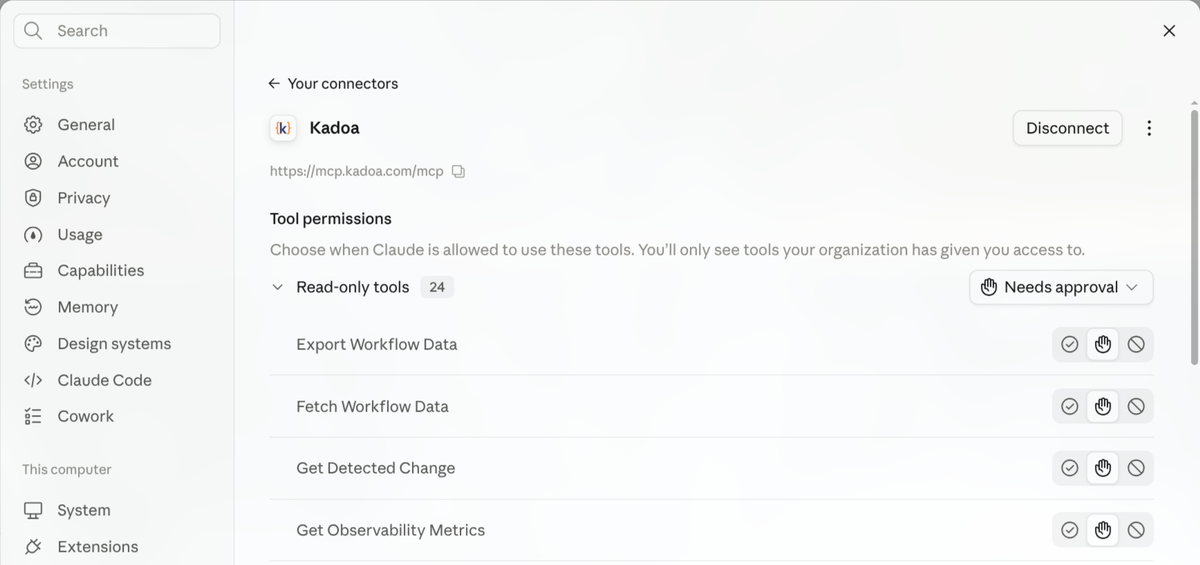Click the search magnifier icon

33,31
